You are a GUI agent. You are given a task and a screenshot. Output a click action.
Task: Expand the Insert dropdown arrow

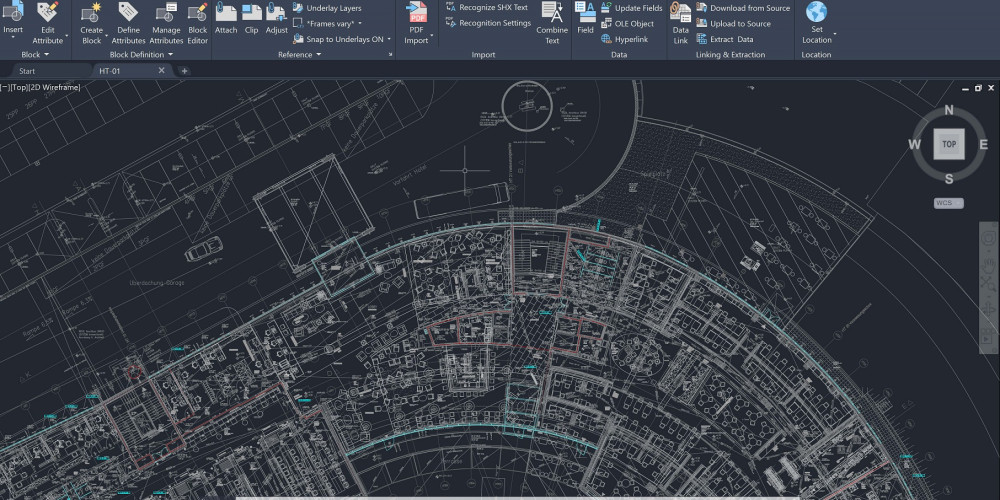click(13, 38)
